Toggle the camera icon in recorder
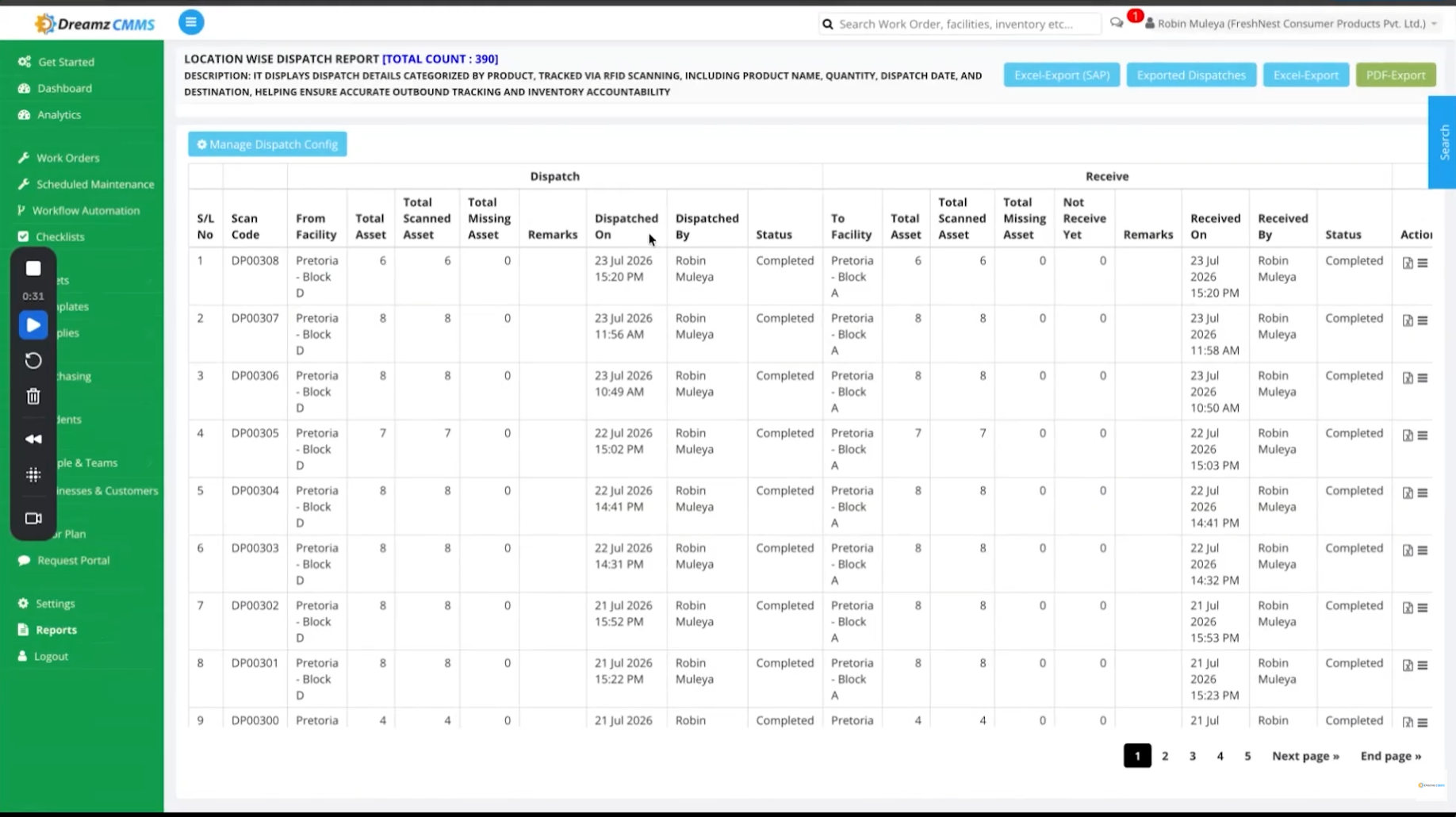 (x=33, y=519)
